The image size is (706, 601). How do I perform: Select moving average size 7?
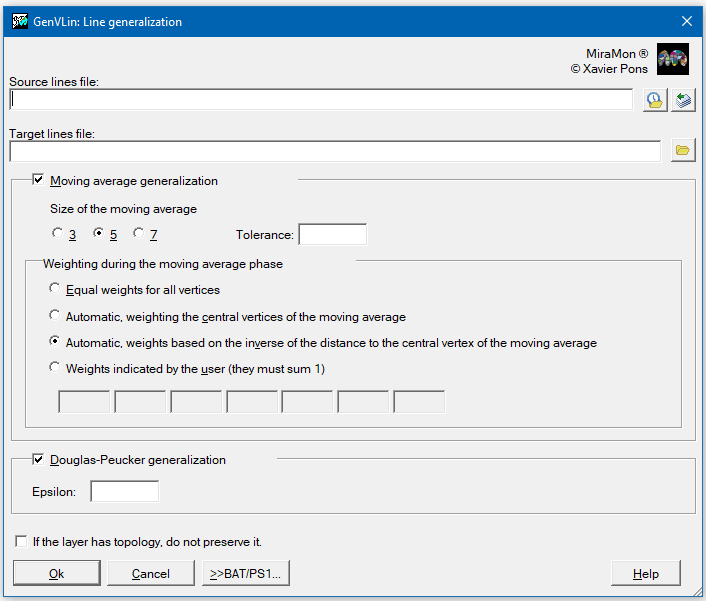click(x=139, y=233)
